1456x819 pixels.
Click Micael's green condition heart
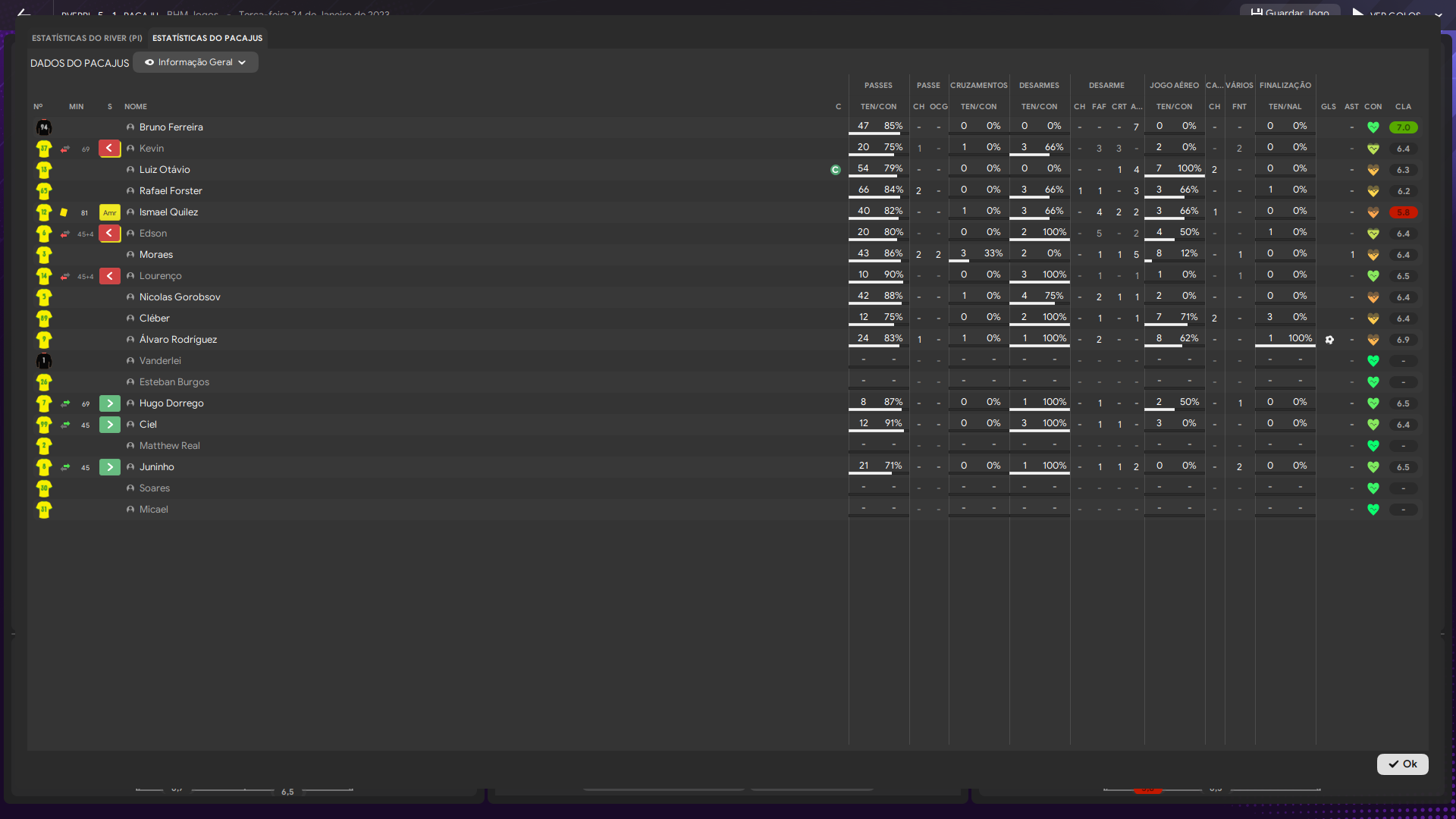pos(1373,510)
